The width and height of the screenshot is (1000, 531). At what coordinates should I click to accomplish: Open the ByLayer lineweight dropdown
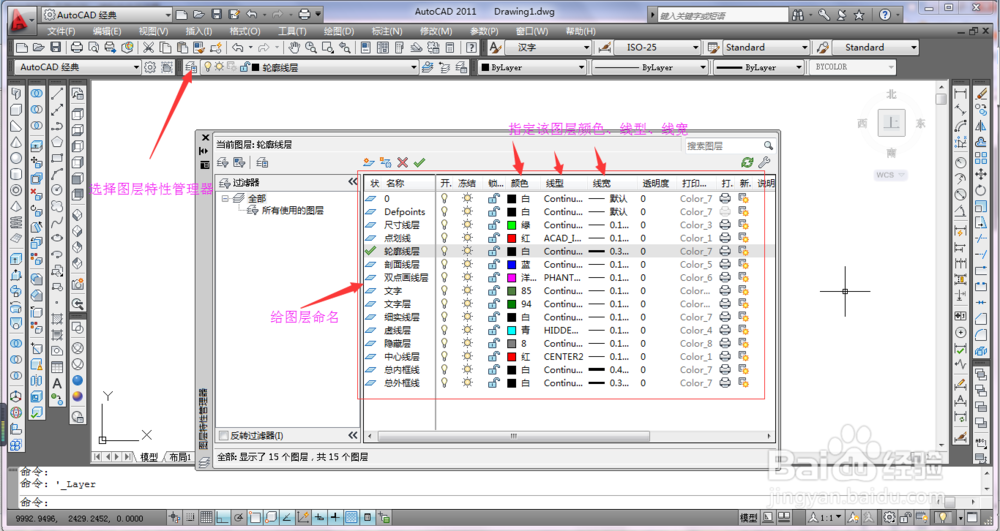tap(798, 67)
